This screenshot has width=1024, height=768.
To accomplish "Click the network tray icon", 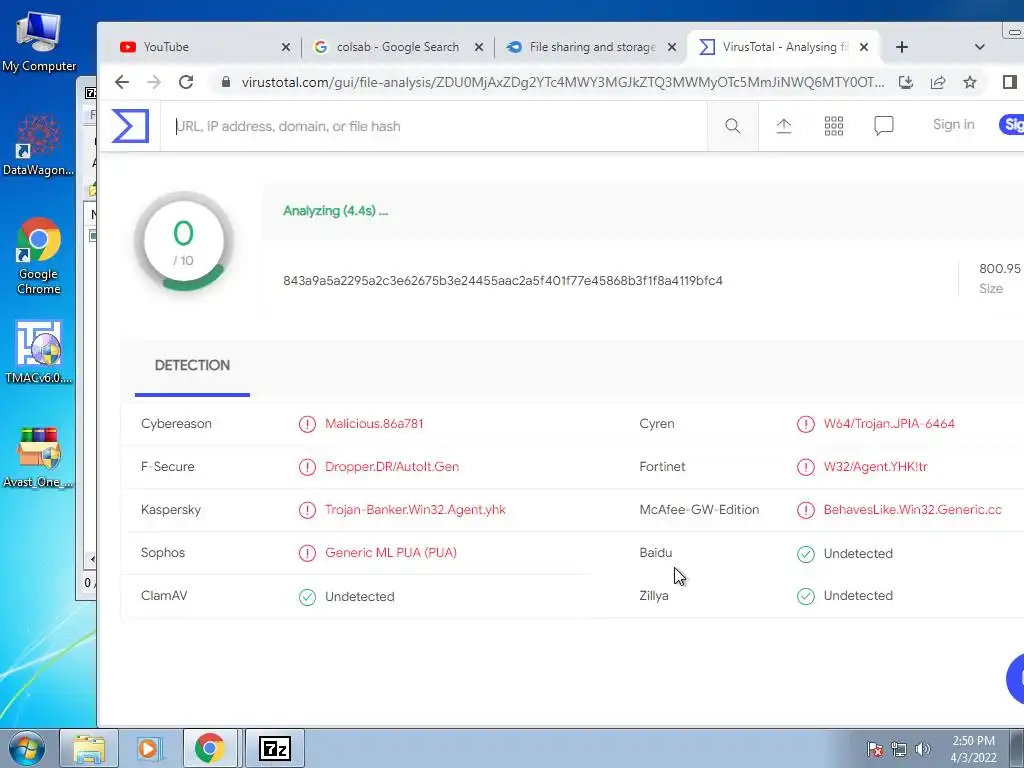I will coord(899,749).
